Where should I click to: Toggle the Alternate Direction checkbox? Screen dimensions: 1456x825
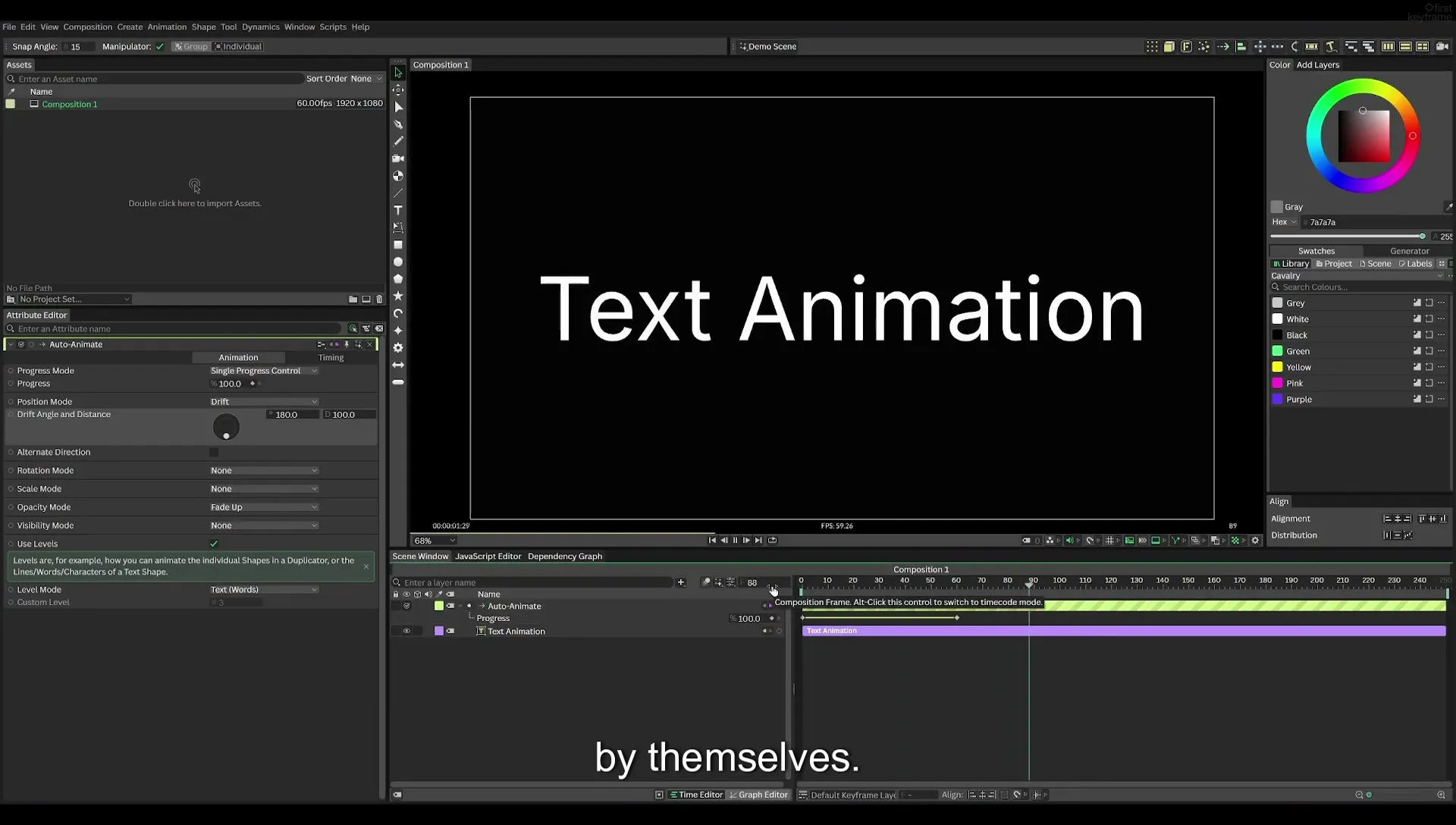214,452
